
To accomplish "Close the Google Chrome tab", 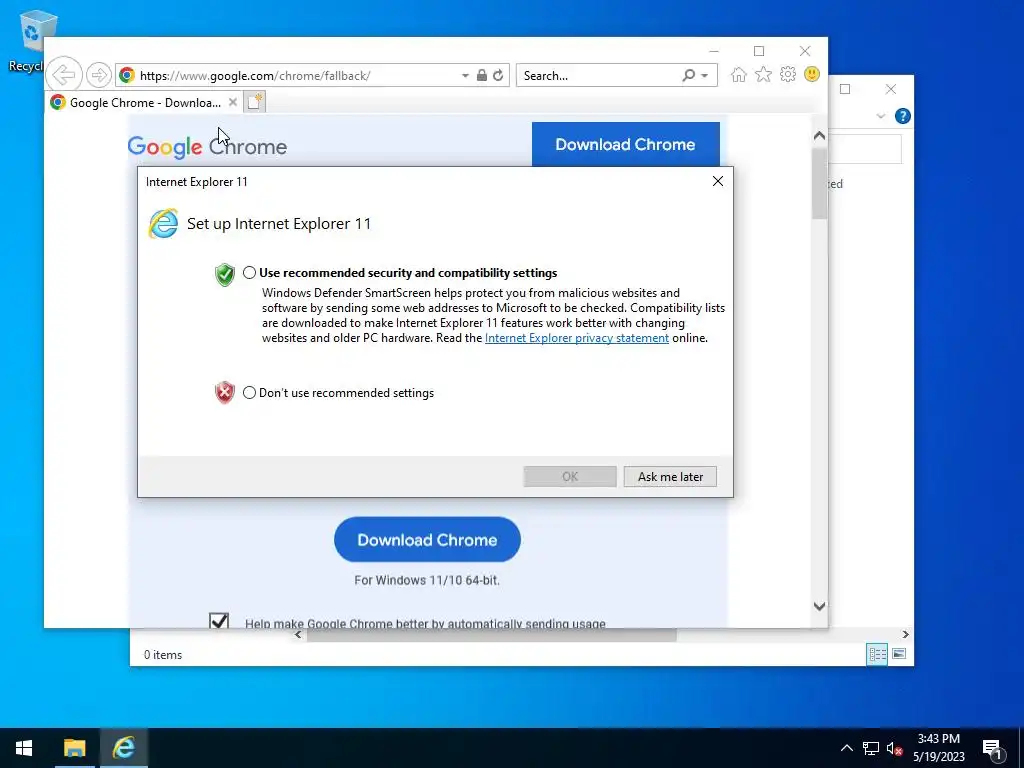I will click(x=232, y=103).
